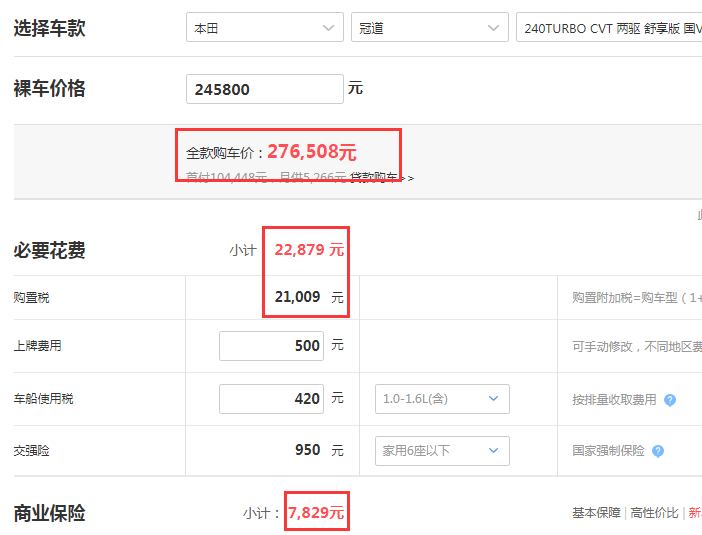Select the 基本保障 insurance plan
702x535 pixels.
596,513
